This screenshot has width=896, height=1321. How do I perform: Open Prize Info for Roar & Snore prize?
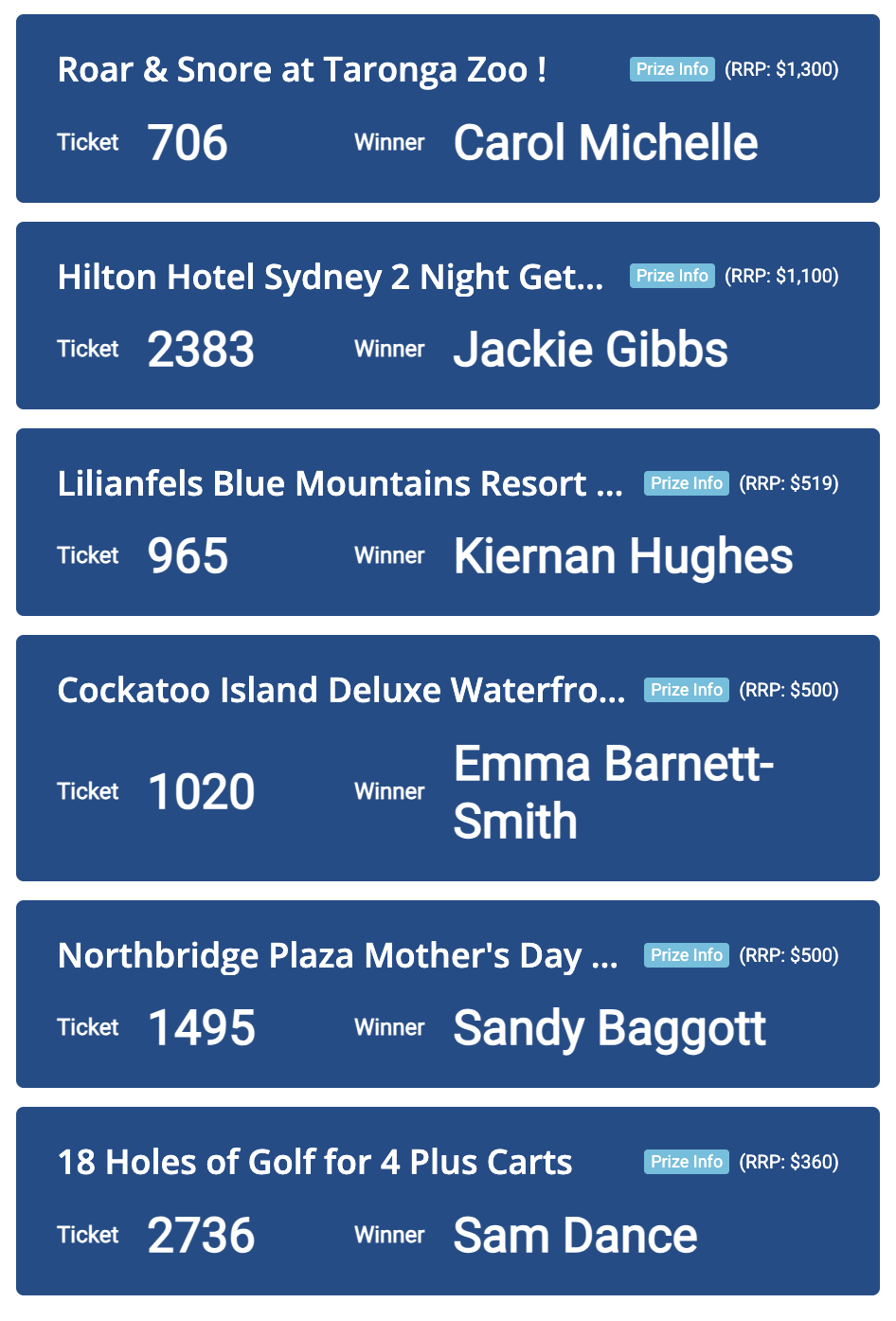(672, 69)
